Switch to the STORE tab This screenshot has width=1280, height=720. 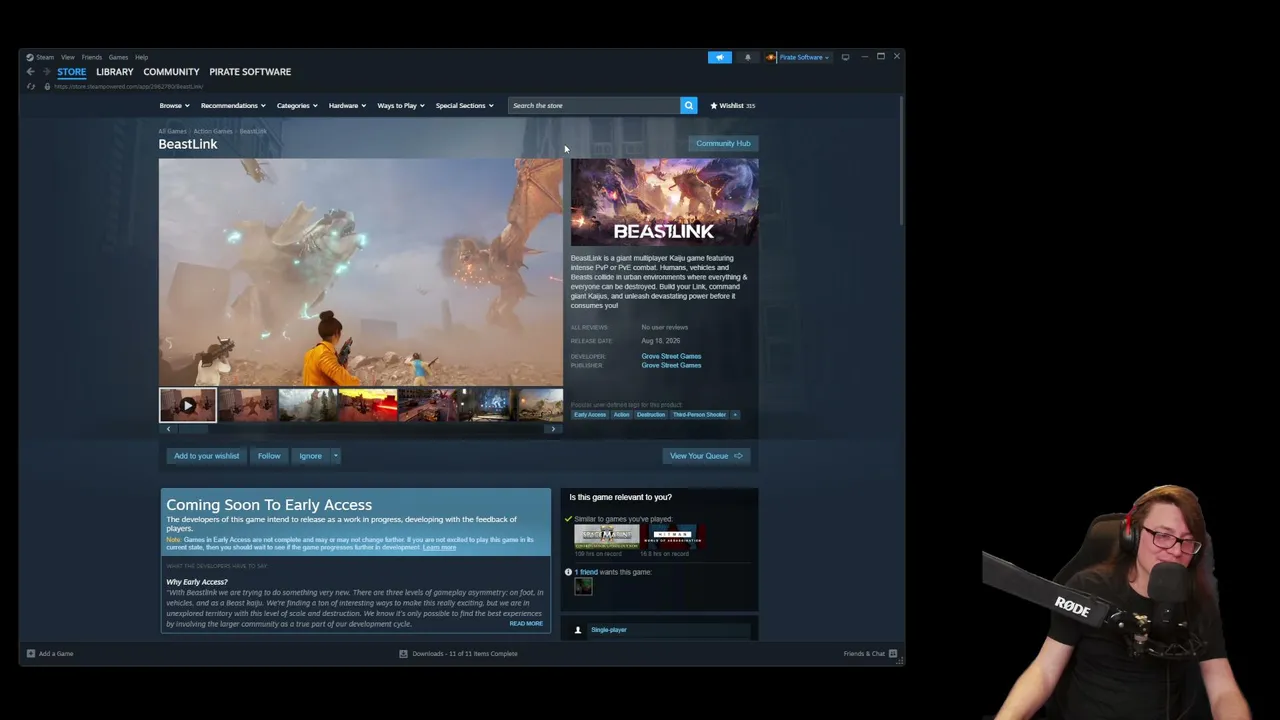tap(71, 72)
